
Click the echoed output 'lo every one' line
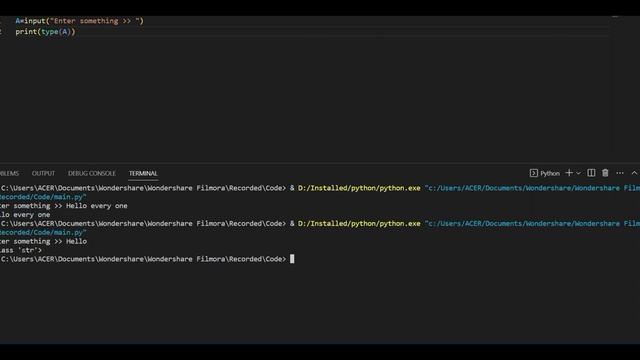tap(25, 215)
